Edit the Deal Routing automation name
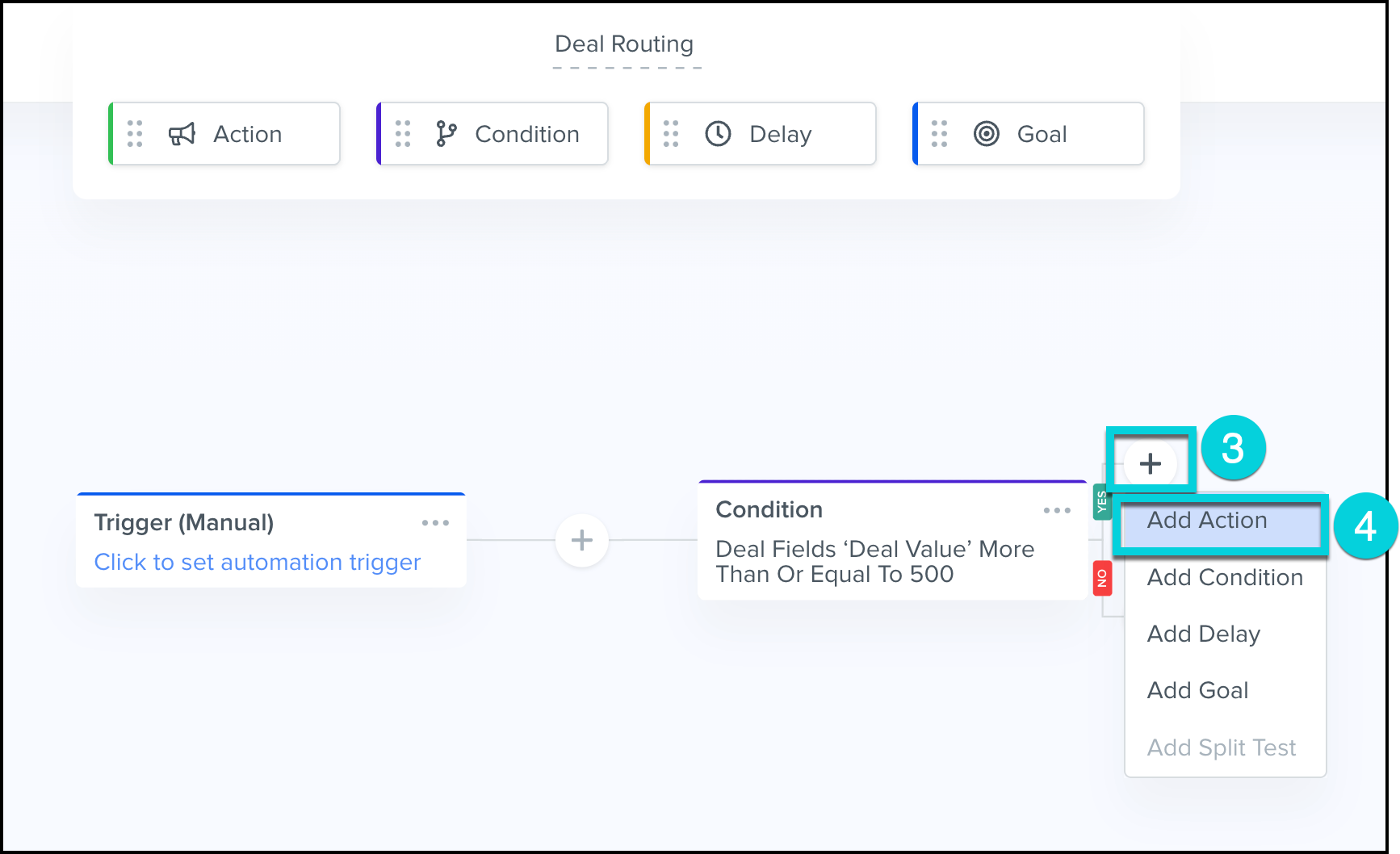 click(x=624, y=44)
